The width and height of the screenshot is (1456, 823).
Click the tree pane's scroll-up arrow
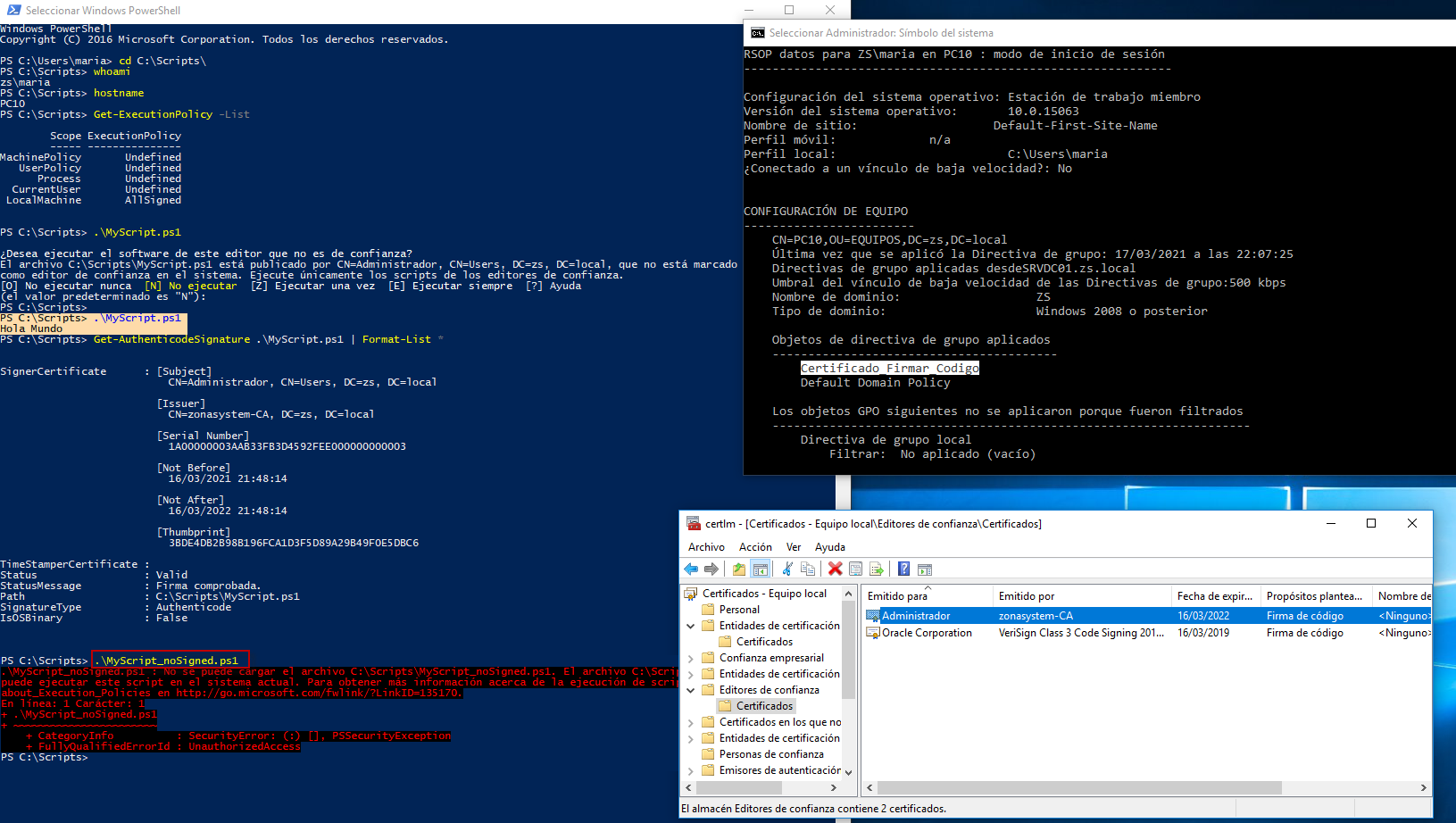point(848,594)
